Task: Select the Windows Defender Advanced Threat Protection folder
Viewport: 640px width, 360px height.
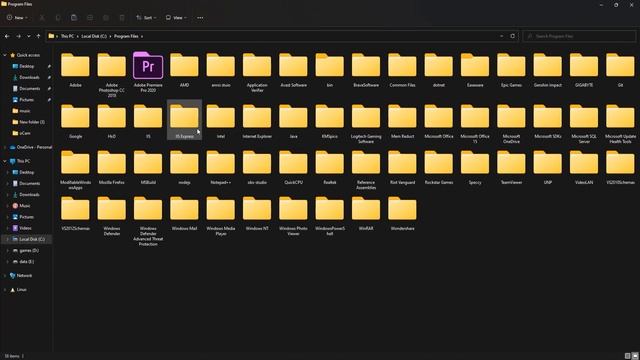Action: click(x=148, y=221)
